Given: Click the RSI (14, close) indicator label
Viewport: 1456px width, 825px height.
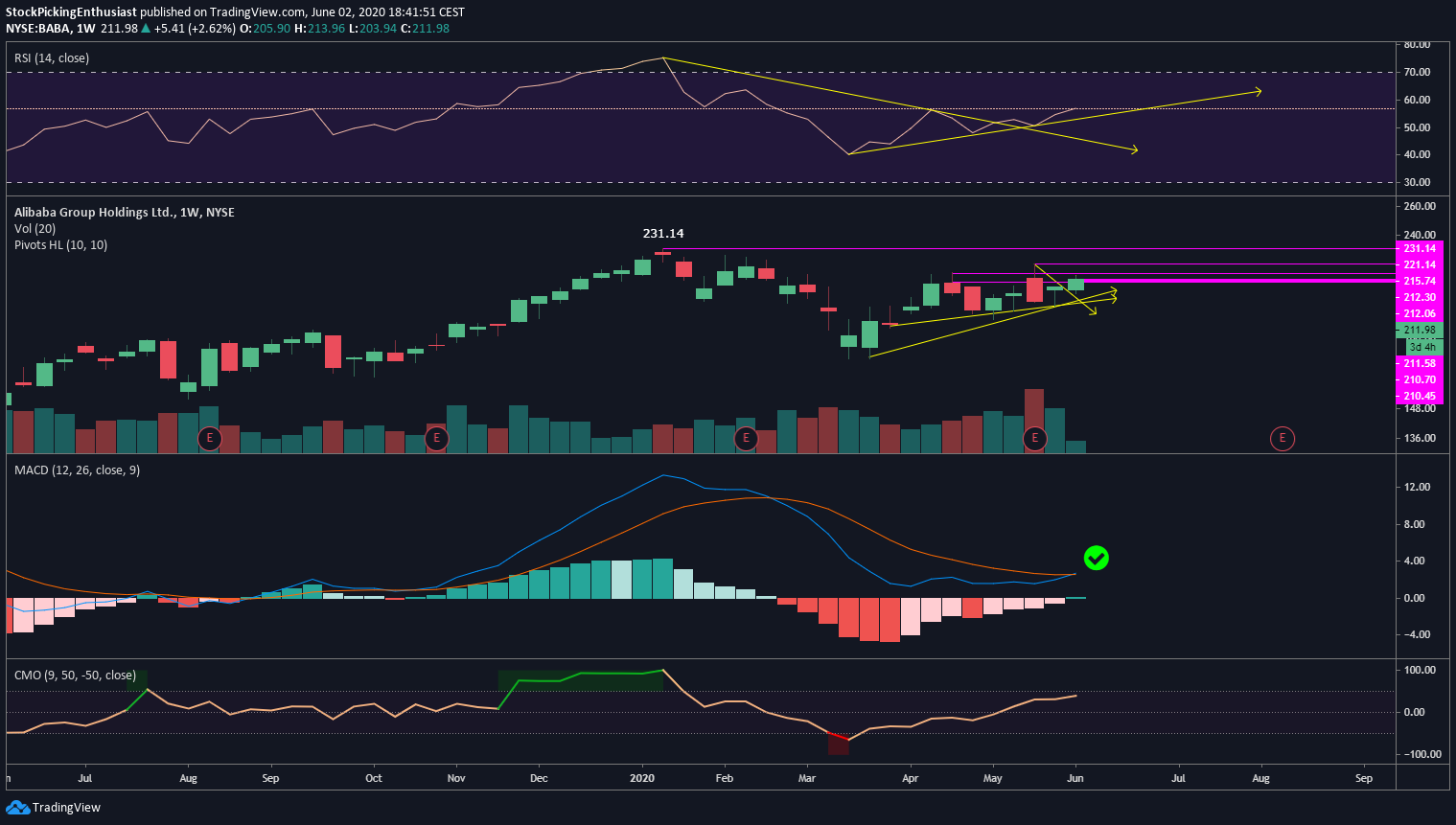Looking at the screenshot, I should [52, 58].
